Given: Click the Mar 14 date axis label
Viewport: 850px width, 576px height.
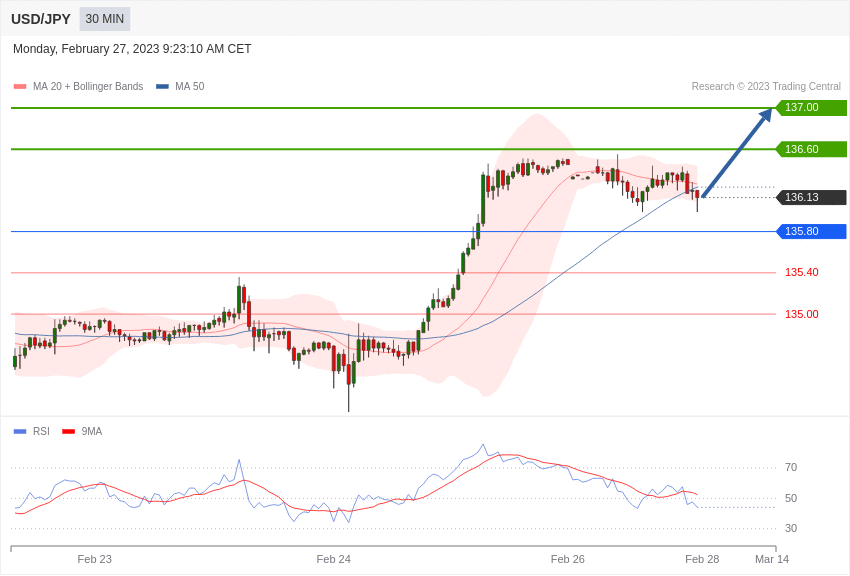Looking at the screenshot, I should [772, 559].
